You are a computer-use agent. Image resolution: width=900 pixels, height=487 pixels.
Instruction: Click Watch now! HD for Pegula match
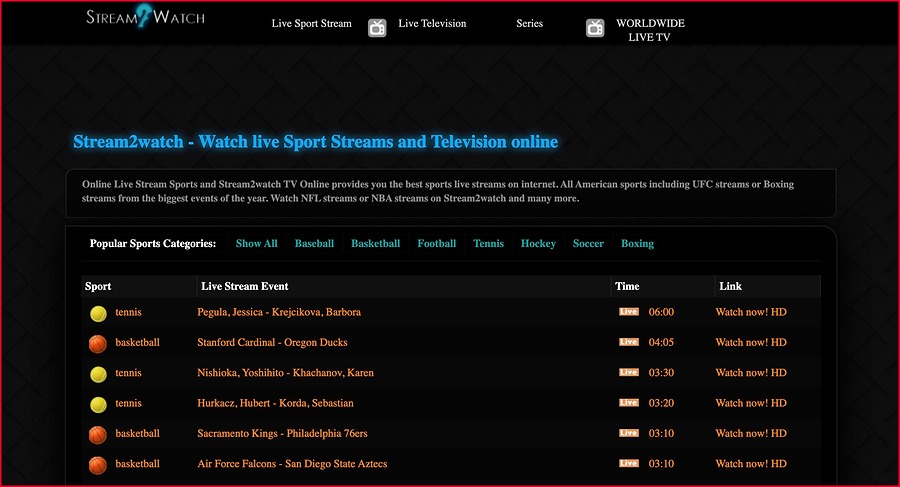point(751,312)
